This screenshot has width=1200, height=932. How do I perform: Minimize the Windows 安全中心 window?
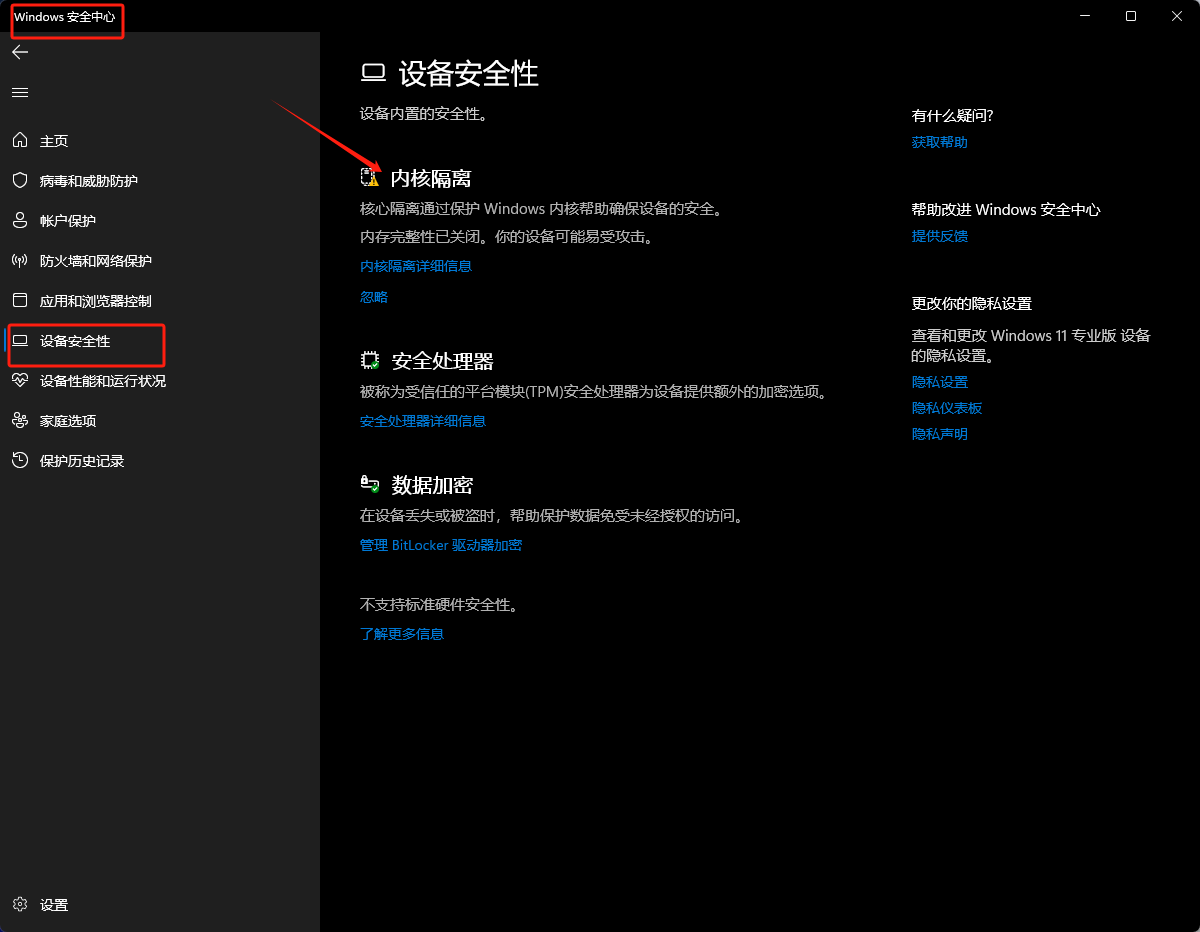tap(1085, 16)
